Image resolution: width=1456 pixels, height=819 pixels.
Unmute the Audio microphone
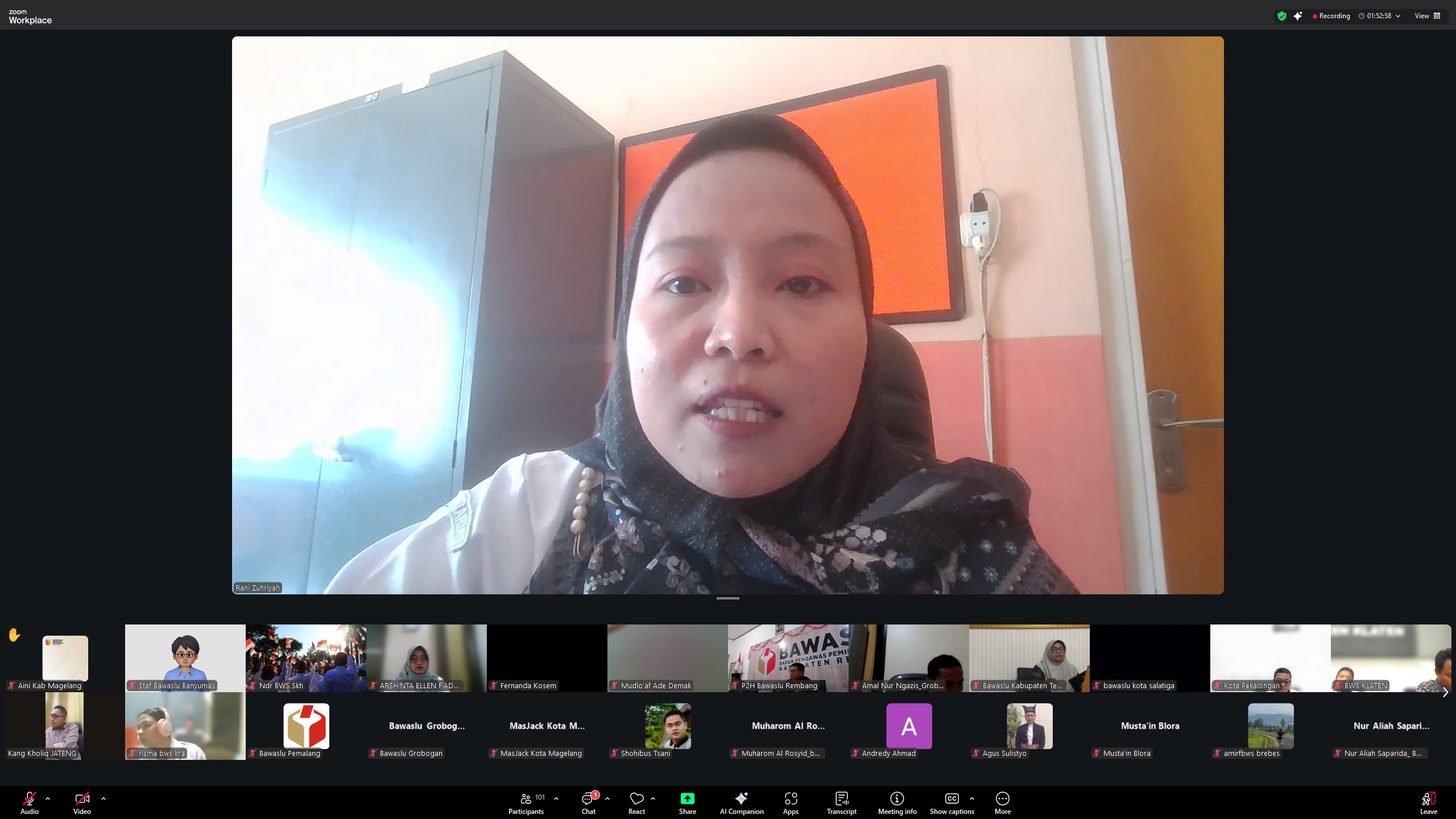(29, 799)
